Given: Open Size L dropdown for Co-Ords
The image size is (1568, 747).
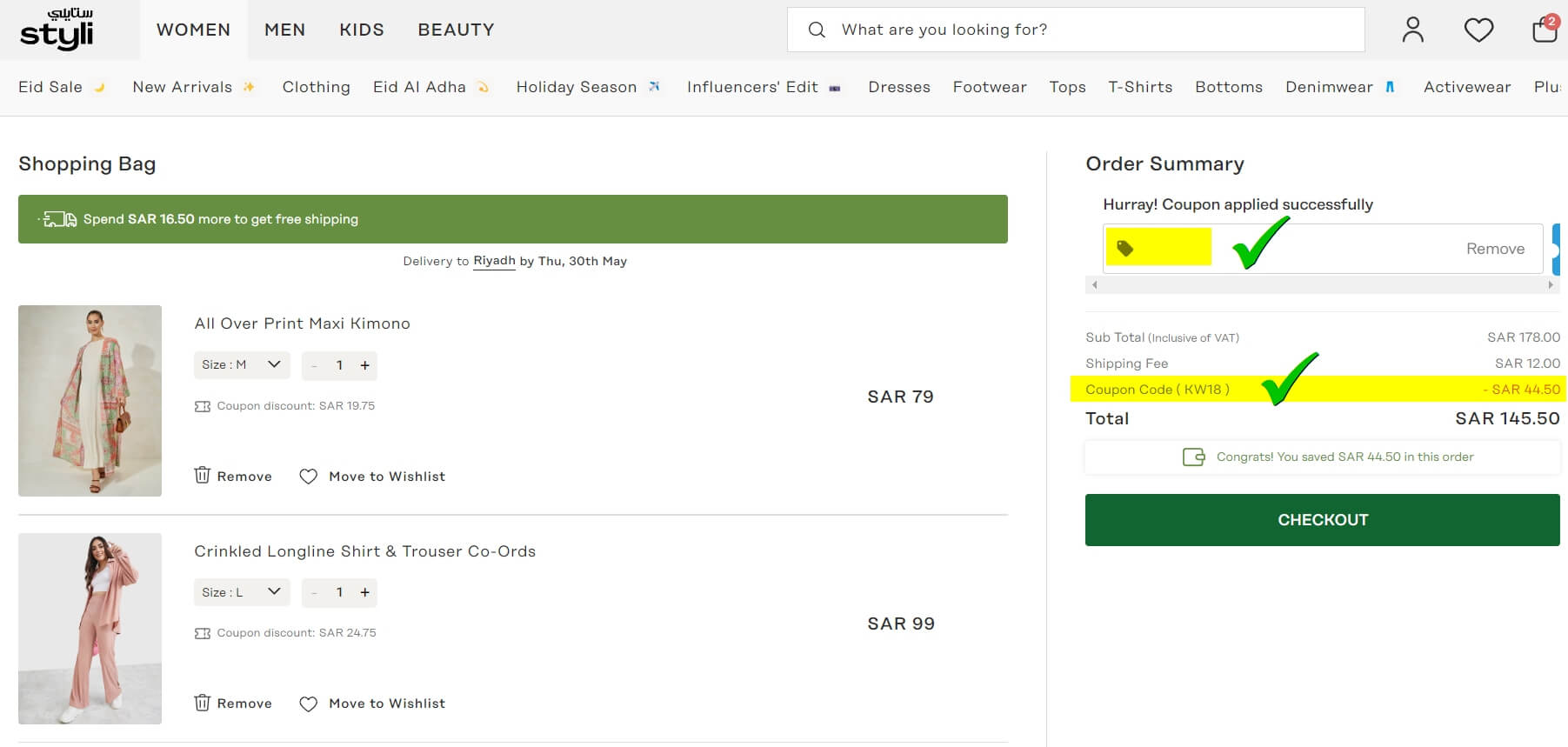Looking at the screenshot, I should [x=241, y=592].
